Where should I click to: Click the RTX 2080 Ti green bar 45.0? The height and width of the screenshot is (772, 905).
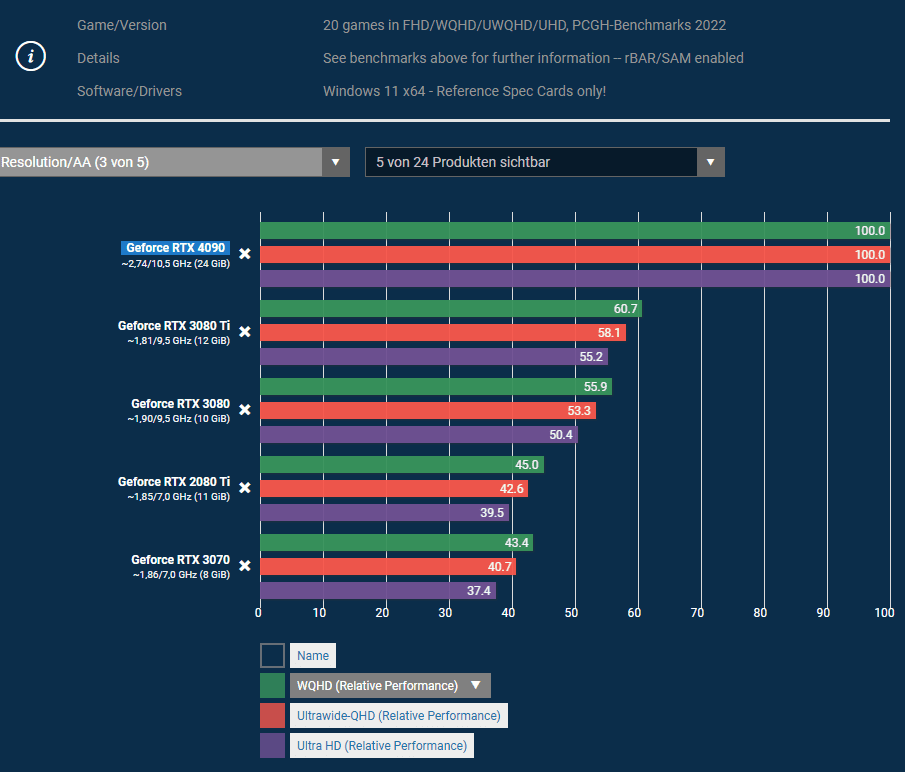coord(402,464)
